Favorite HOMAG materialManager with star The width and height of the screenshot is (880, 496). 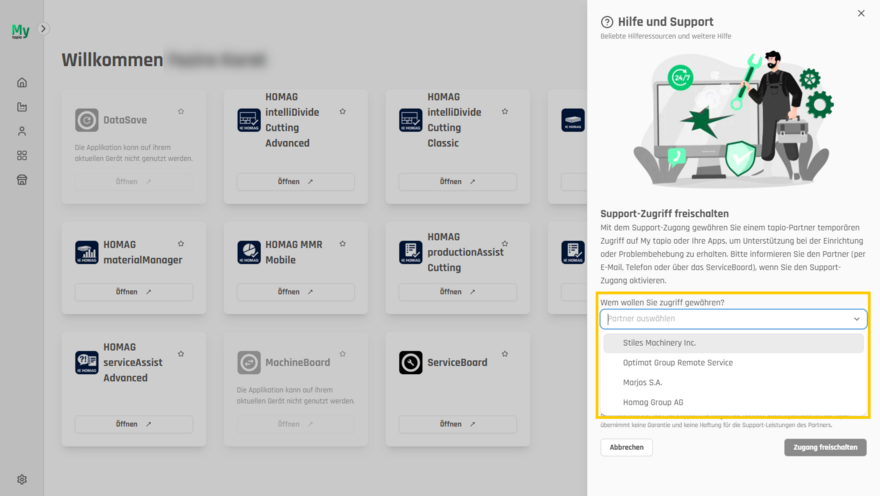[x=181, y=244]
